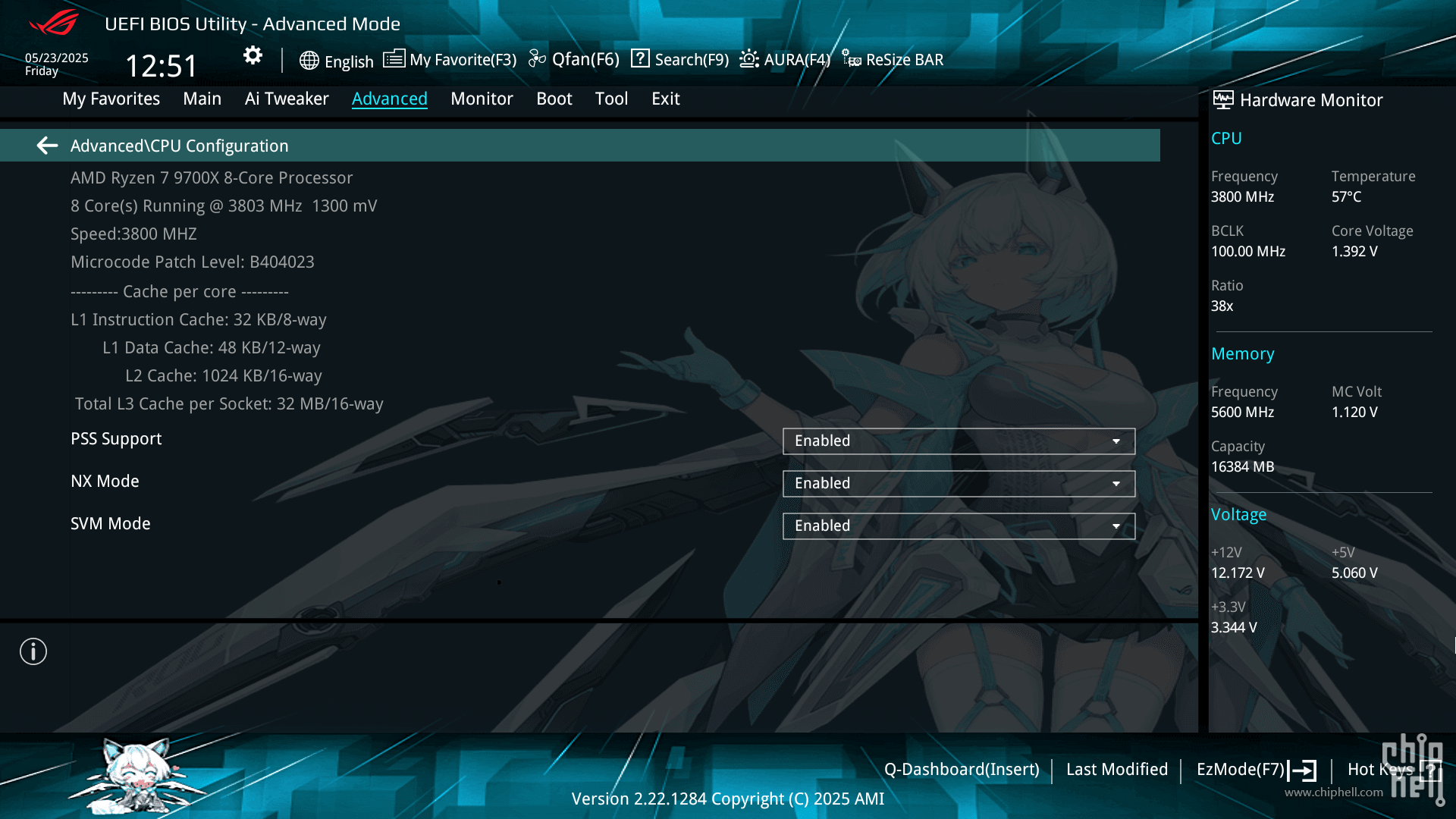Select the PSS Support label

(116, 439)
